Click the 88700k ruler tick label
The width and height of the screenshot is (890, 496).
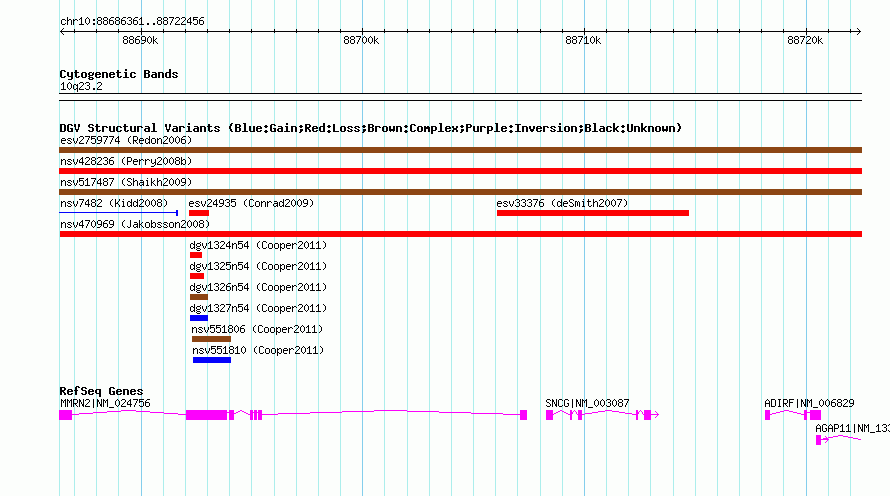[x=361, y=40]
